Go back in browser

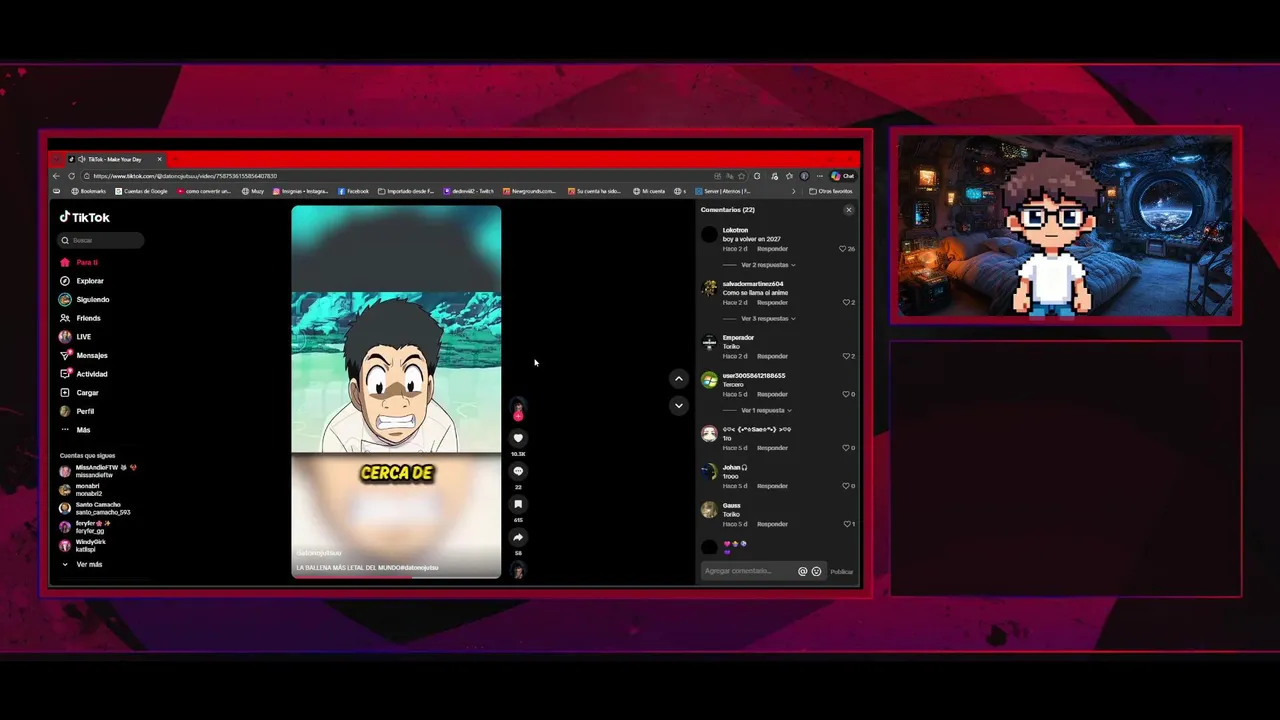pyautogui.click(x=56, y=176)
